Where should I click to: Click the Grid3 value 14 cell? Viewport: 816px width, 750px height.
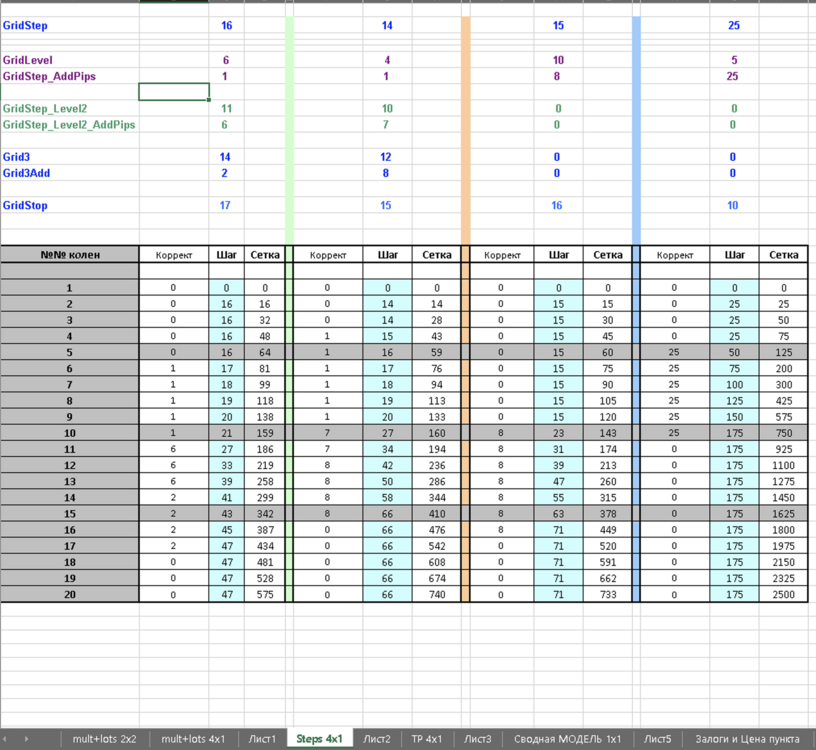point(226,157)
